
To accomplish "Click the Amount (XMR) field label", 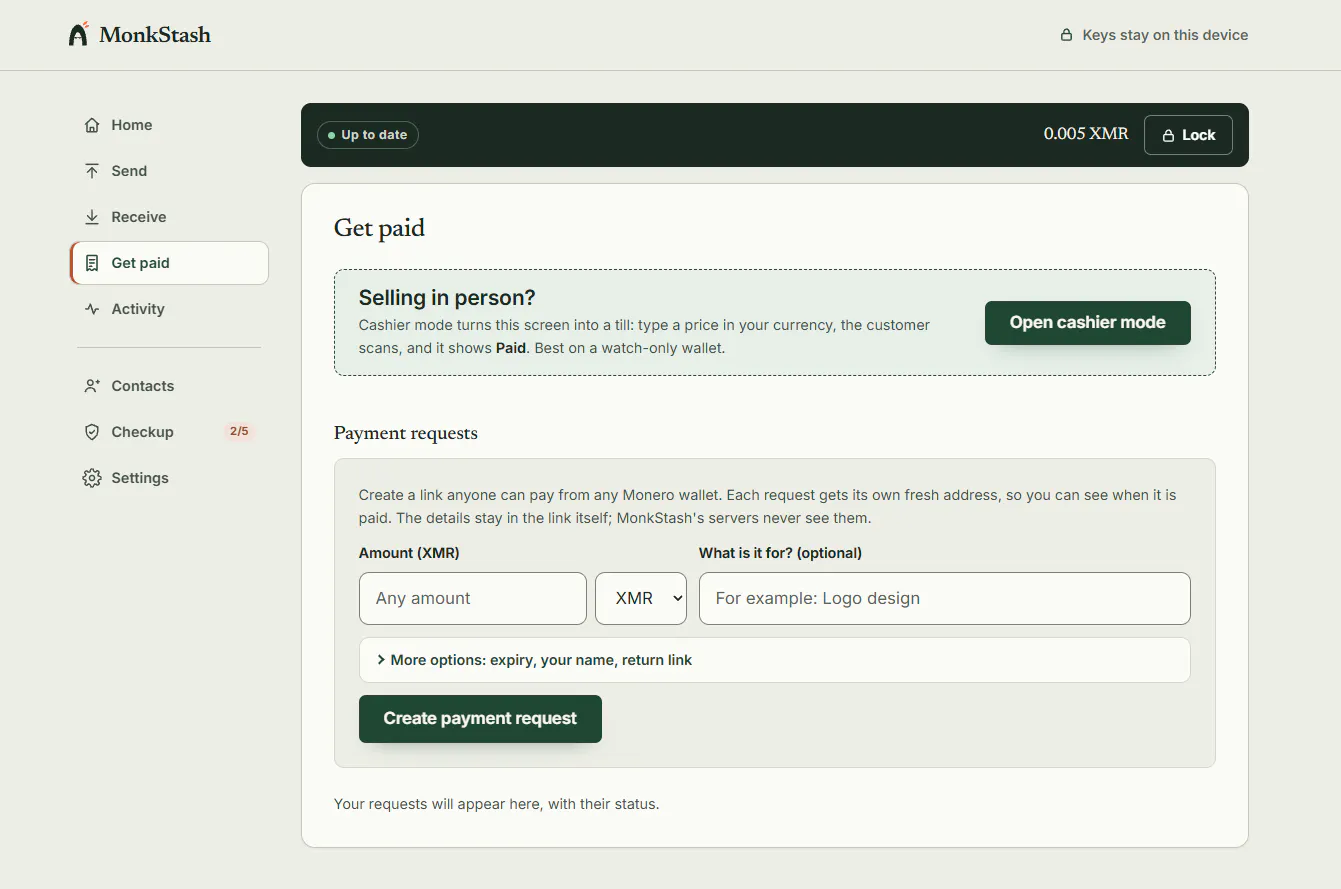I will pos(409,553).
